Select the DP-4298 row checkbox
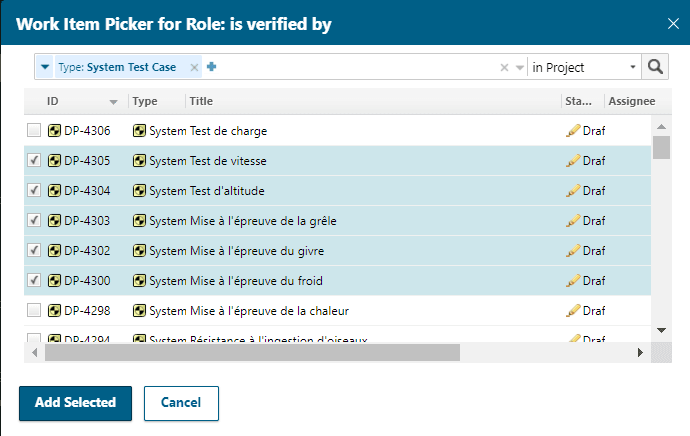This screenshot has width=690, height=436. pyautogui.click(x=34, y=310)
